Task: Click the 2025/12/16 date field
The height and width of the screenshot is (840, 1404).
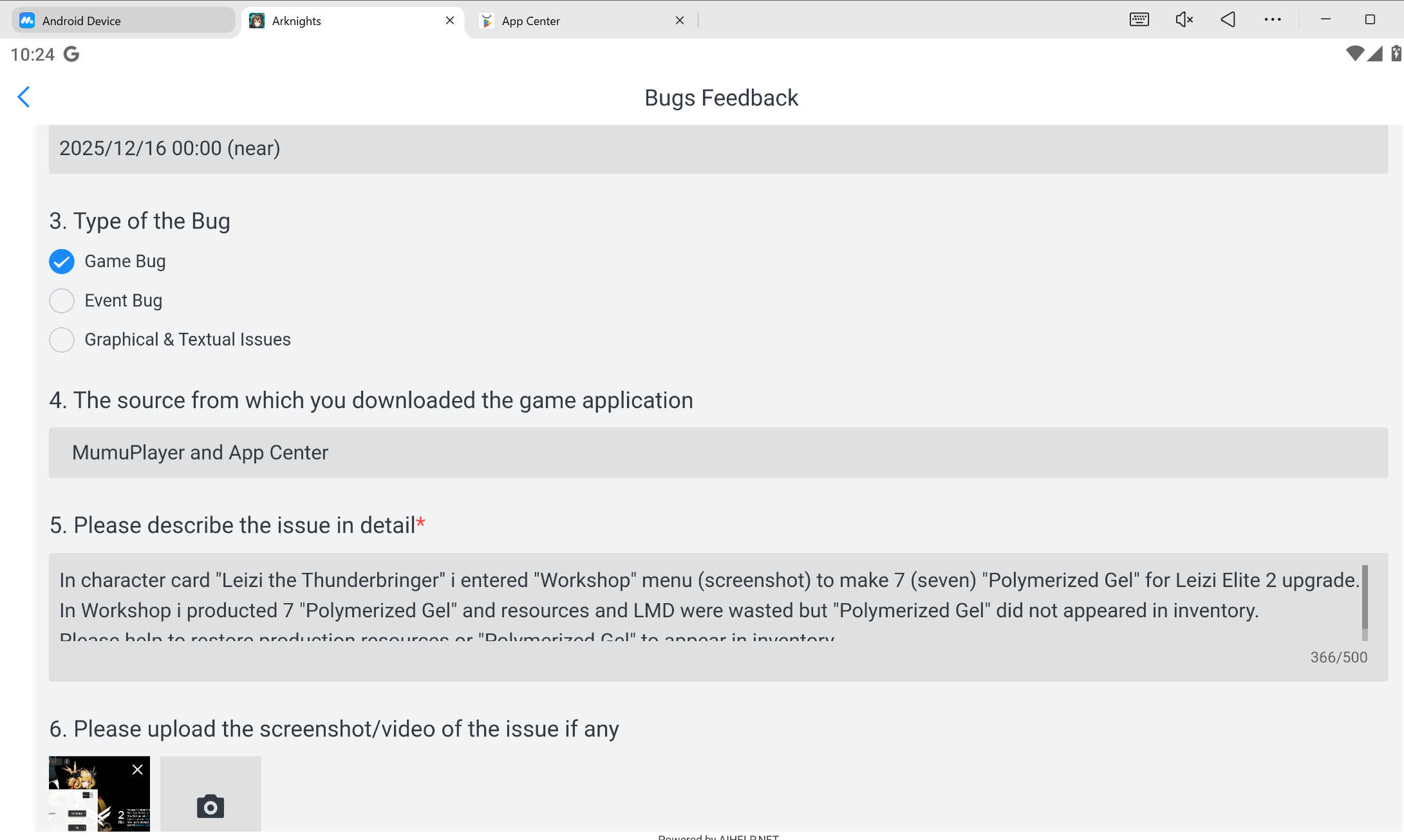Action: coord(718,149)
